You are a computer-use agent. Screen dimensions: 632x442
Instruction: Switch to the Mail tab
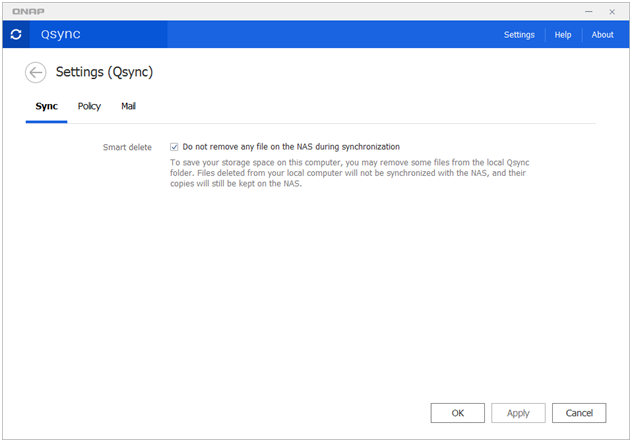128,106
